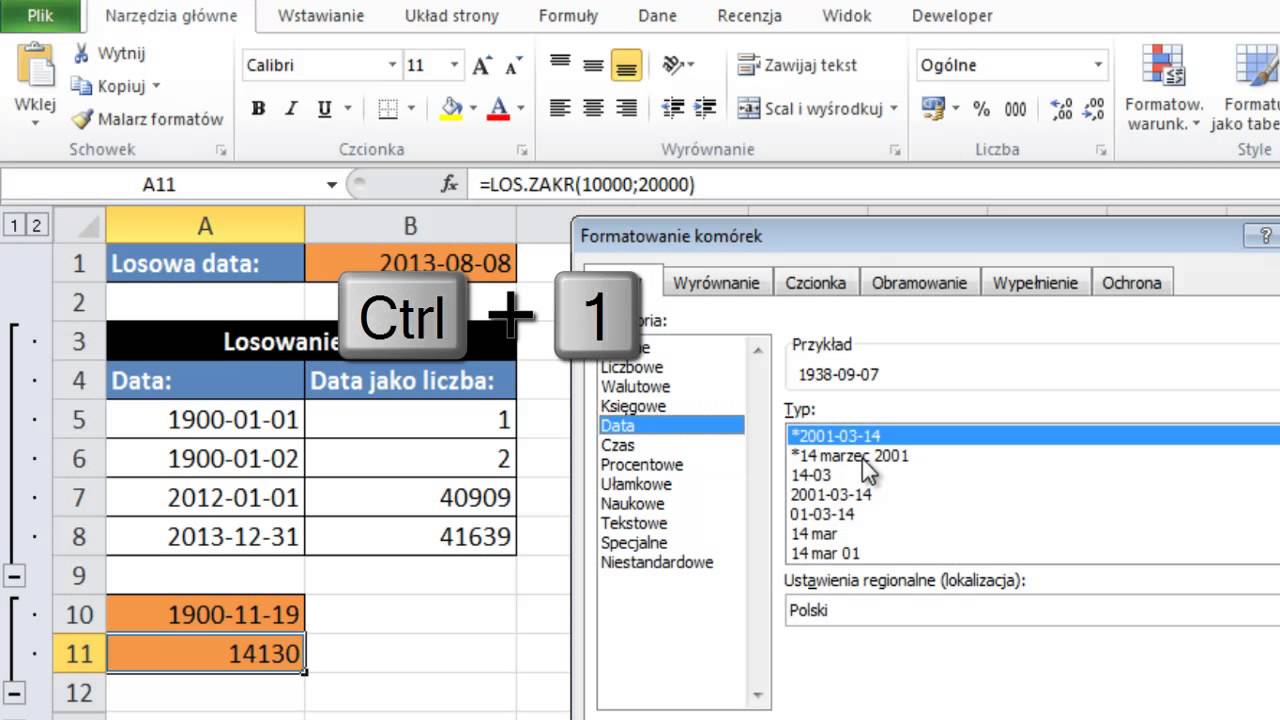
Task: Select Walutowe in the category list
Action: coord(635,387)
